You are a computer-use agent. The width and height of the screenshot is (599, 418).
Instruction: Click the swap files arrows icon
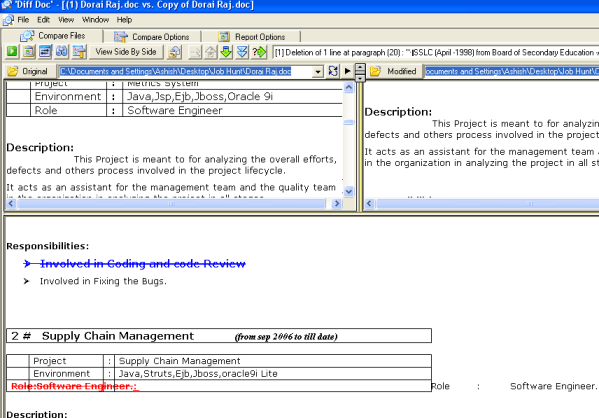coord(45,52)
